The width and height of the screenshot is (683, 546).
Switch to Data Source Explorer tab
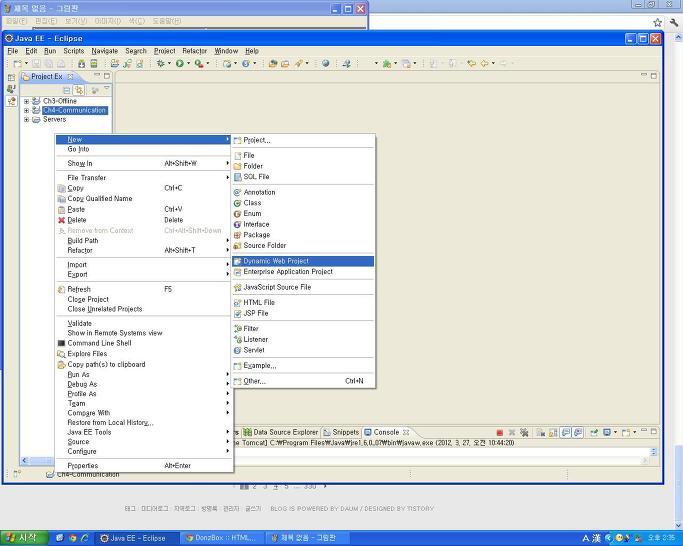(x=281, y=432)
